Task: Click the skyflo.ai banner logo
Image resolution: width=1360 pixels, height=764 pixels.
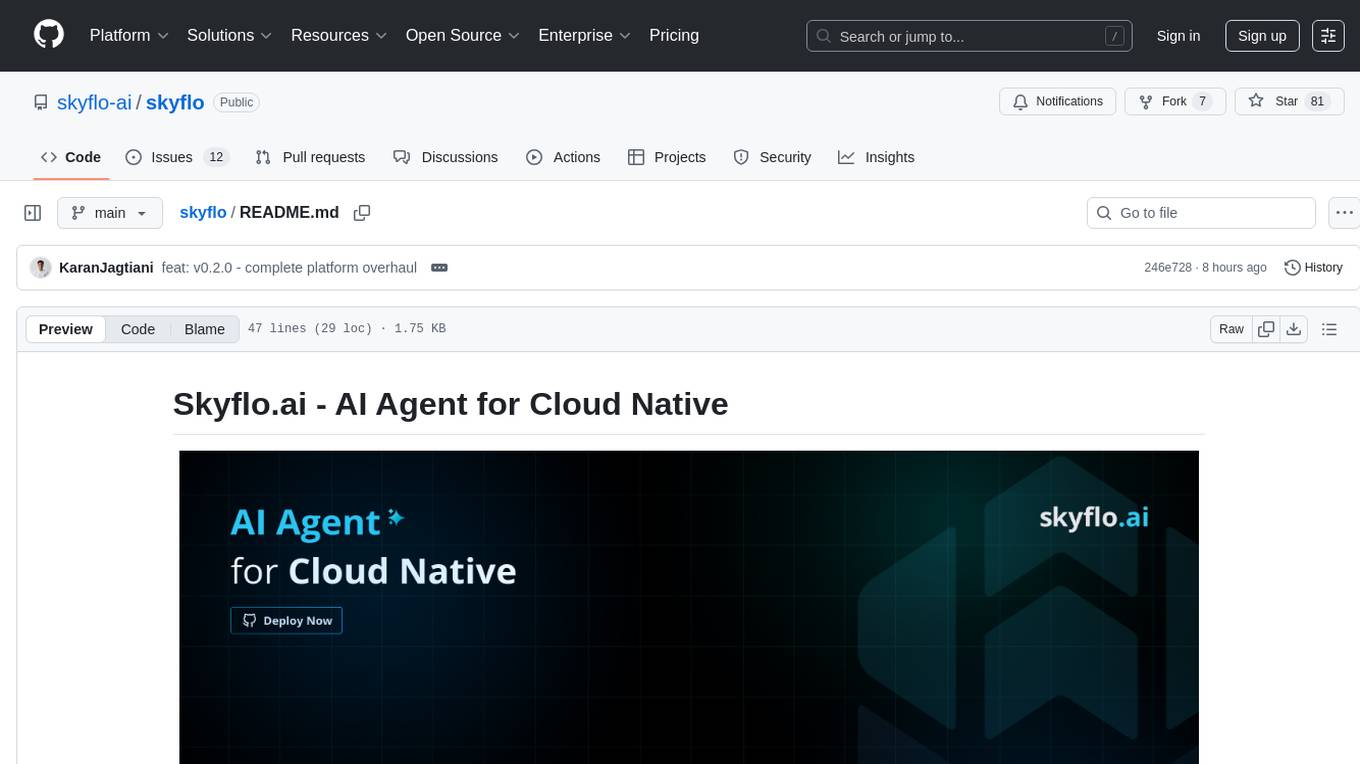Action: [1094, 517]
